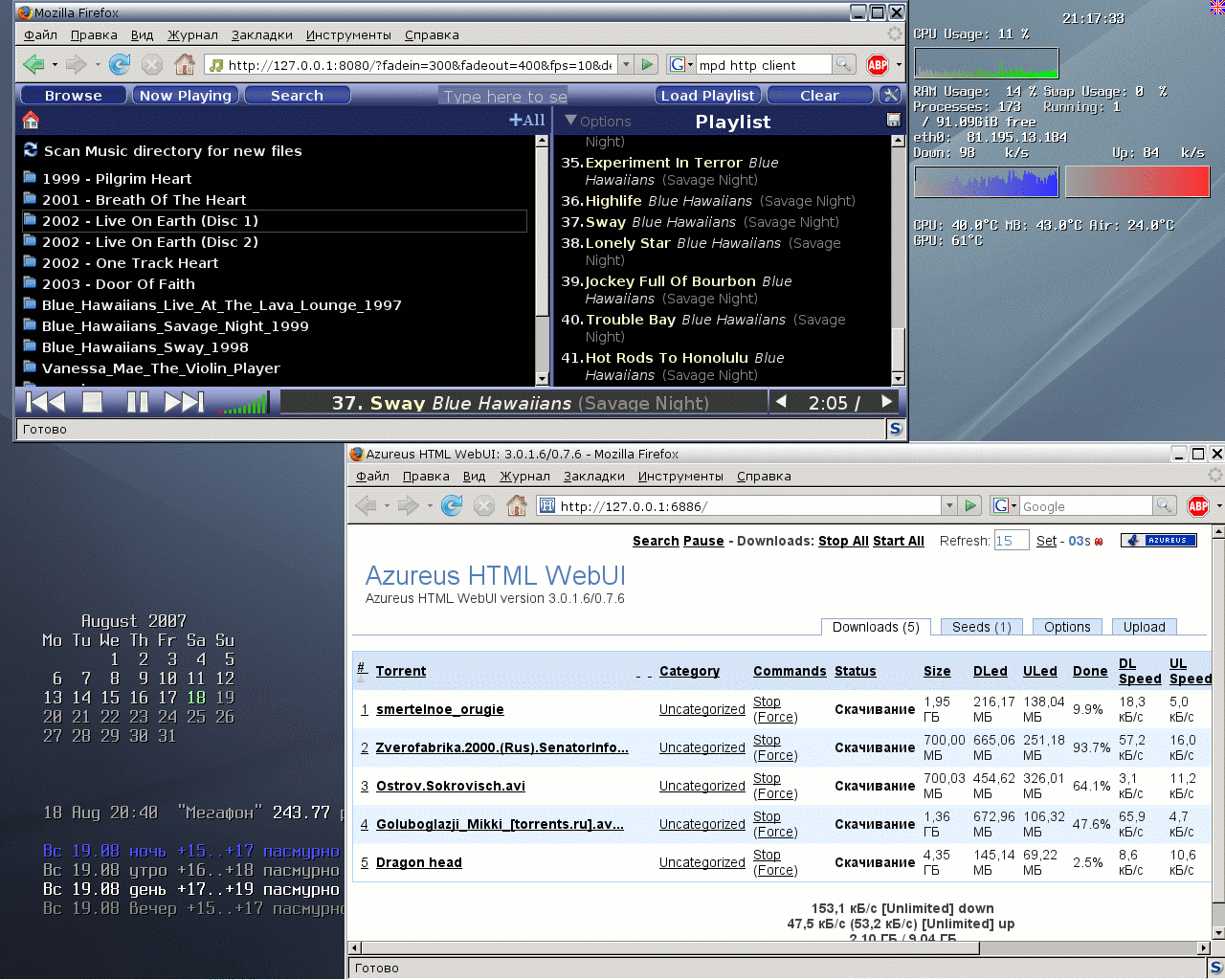Open folder Blue_Hawaiians_Sway_1998

[x=145, y=347]
